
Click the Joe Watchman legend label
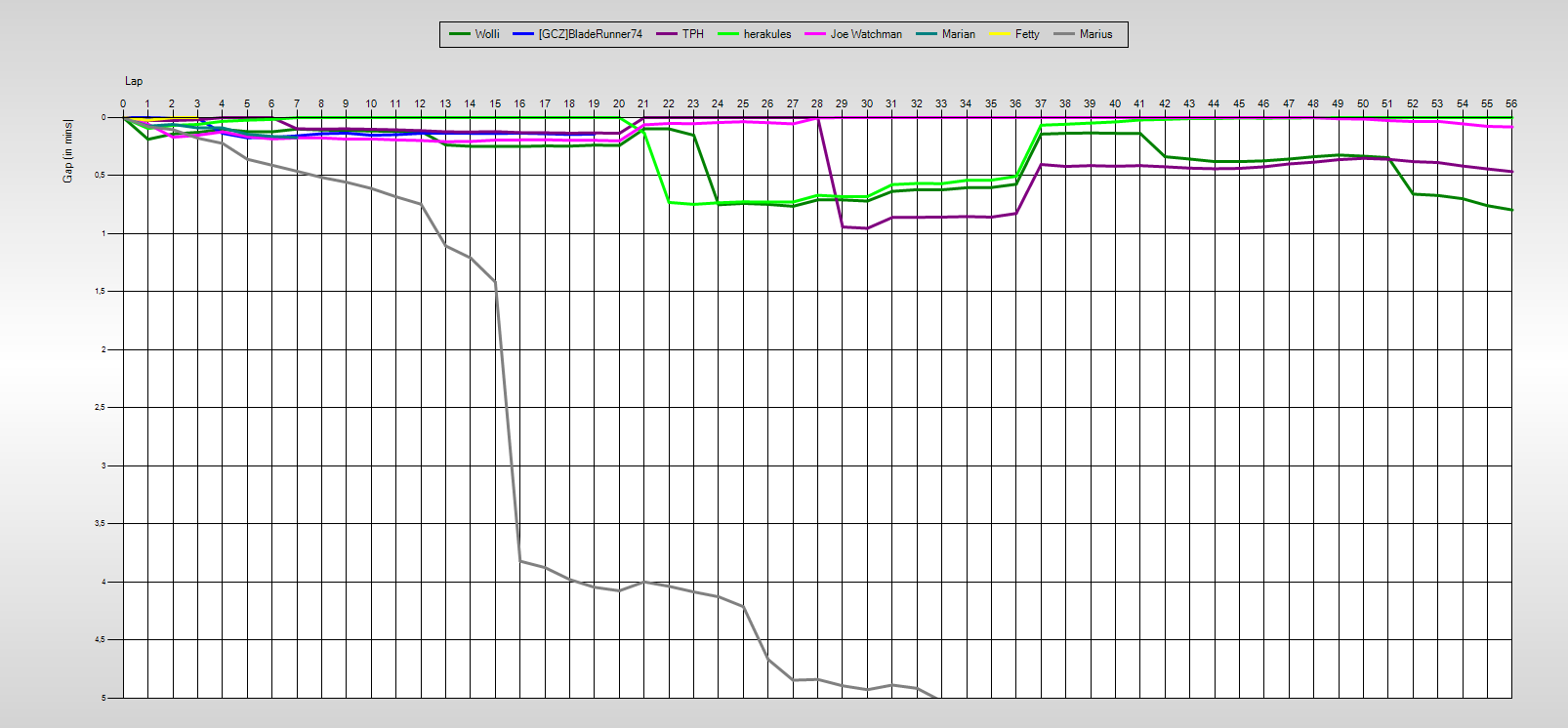pos(866,34)
